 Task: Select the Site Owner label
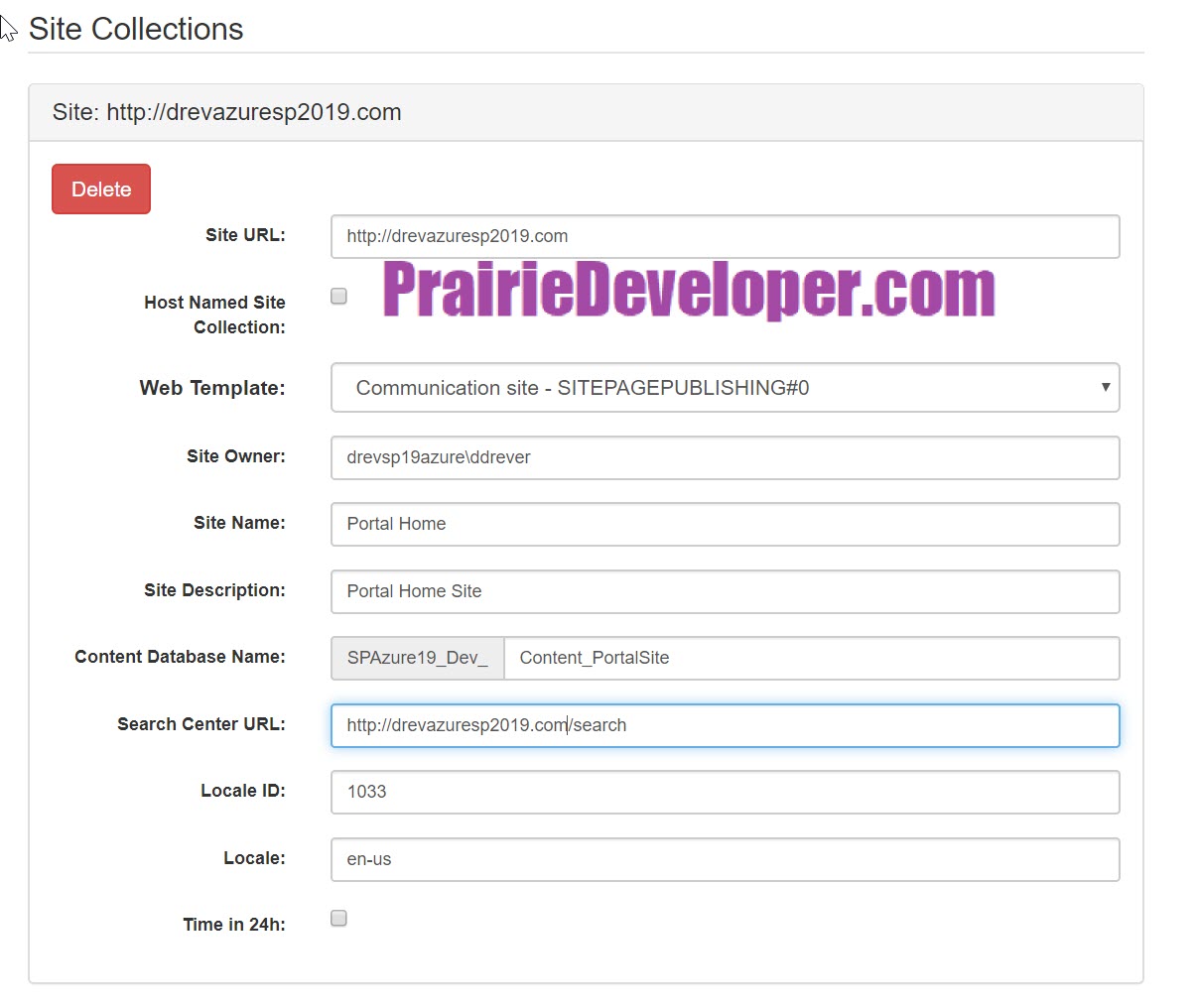236,456
